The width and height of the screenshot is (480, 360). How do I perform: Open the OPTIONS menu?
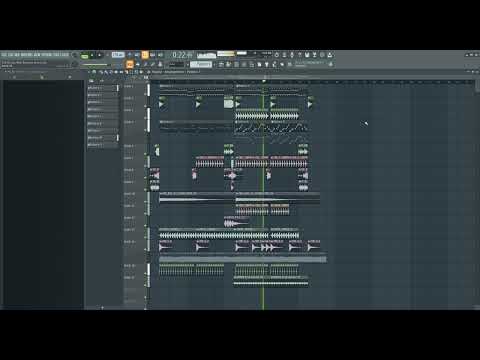pos(47,54)
